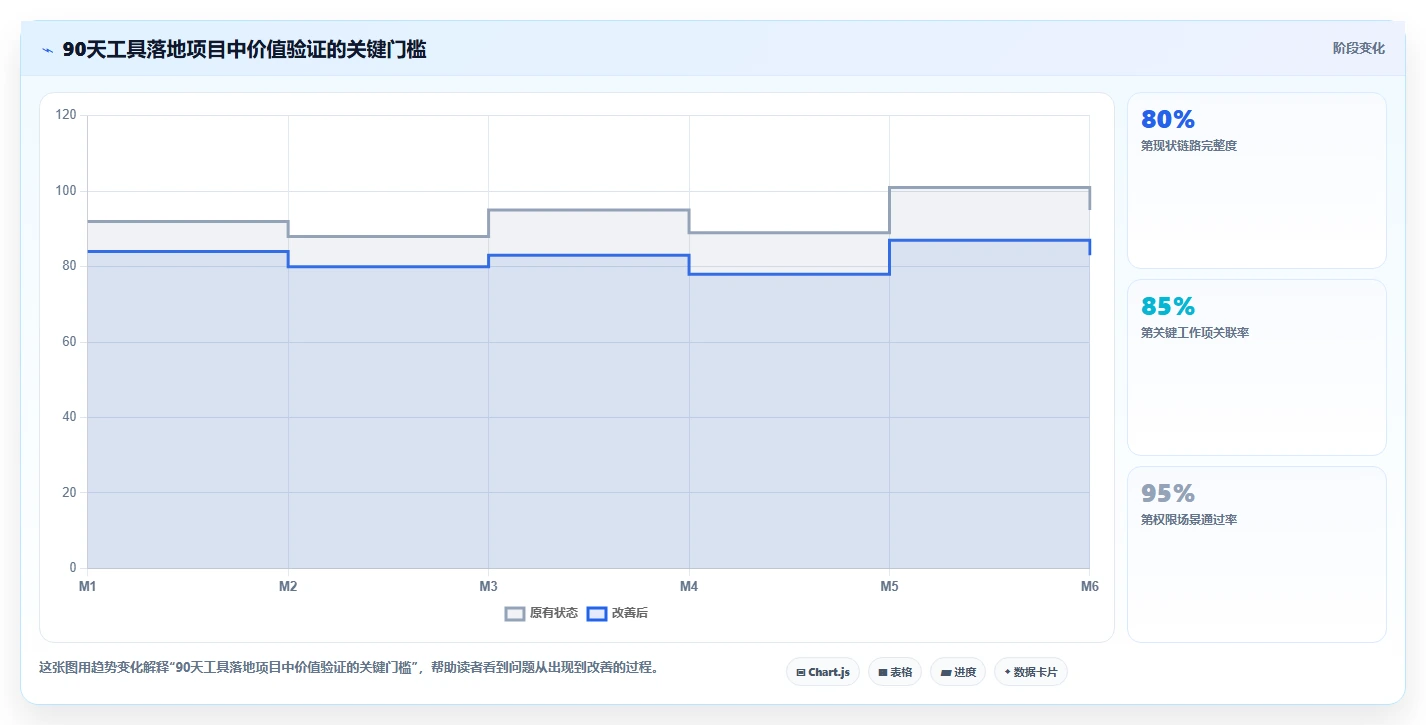Toggle the 改善后 legend series
This screenshot has width=1426, height=725.
tap(617, 613)
